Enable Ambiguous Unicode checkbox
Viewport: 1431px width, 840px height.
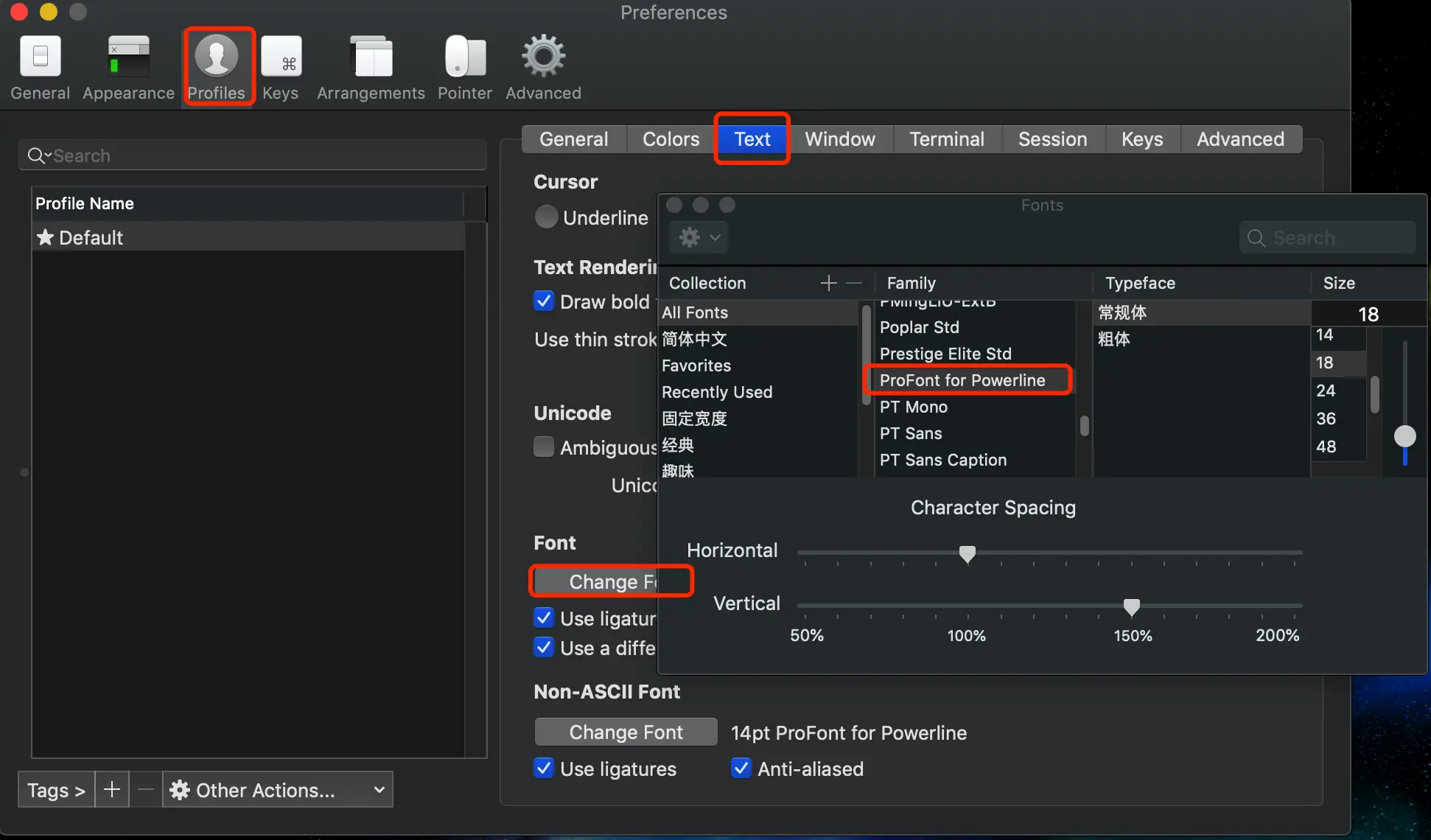pyautogui.click(x=544, y=447)
